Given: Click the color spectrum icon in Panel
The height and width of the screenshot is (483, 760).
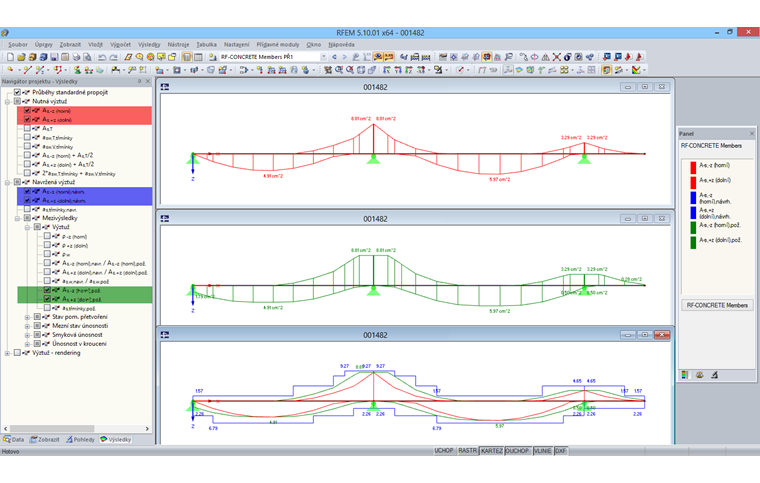Looking at the screenshot, I should point(684,375).
